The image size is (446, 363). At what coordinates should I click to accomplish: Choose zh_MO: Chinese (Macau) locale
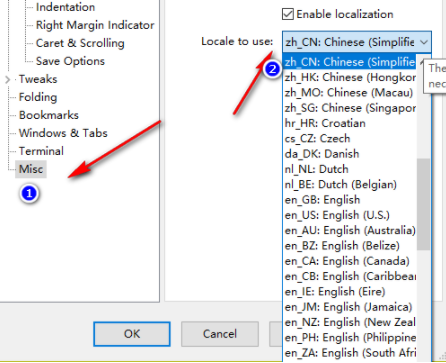click(350, 93)
